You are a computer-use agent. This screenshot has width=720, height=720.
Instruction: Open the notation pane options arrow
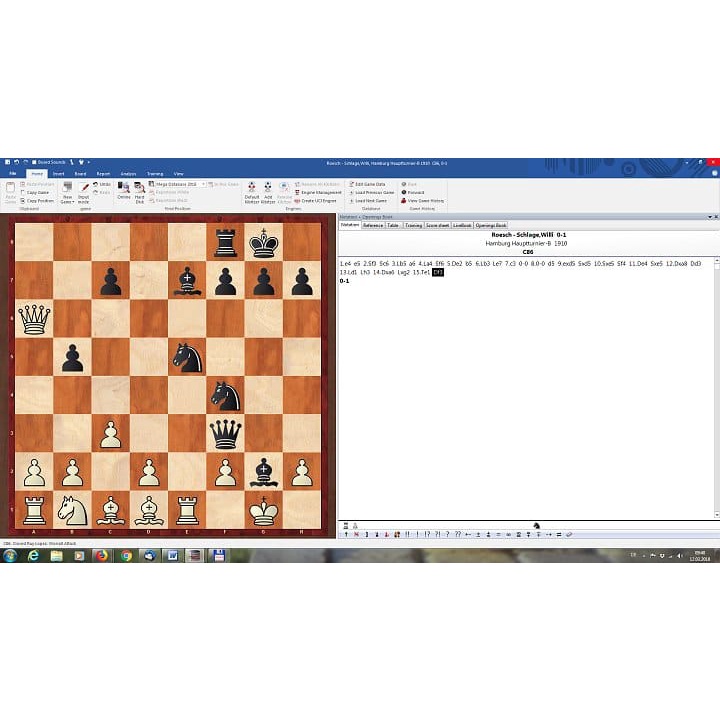tap(710, 217)
